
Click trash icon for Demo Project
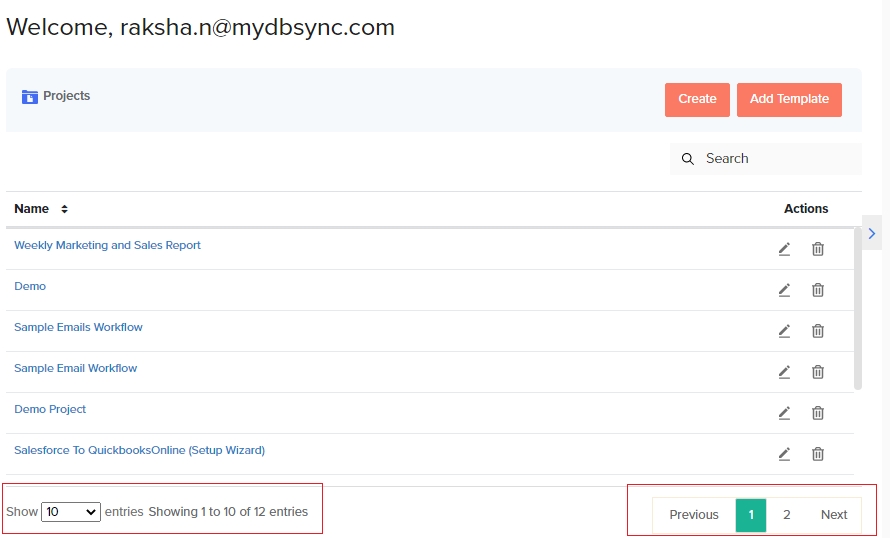coord(817,413)
